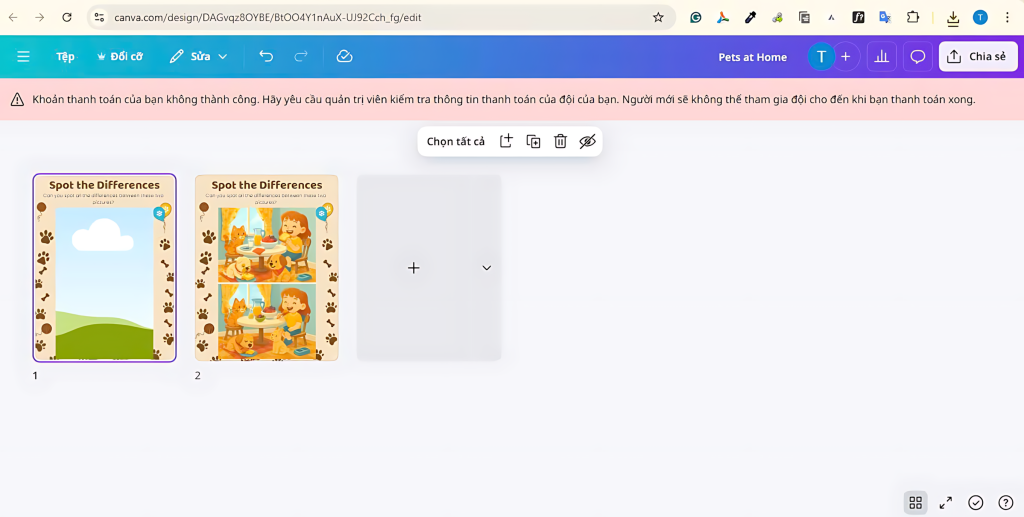Open the analytics chart icon
This screenshot has width=1024, height=517.
click(881, 57)
